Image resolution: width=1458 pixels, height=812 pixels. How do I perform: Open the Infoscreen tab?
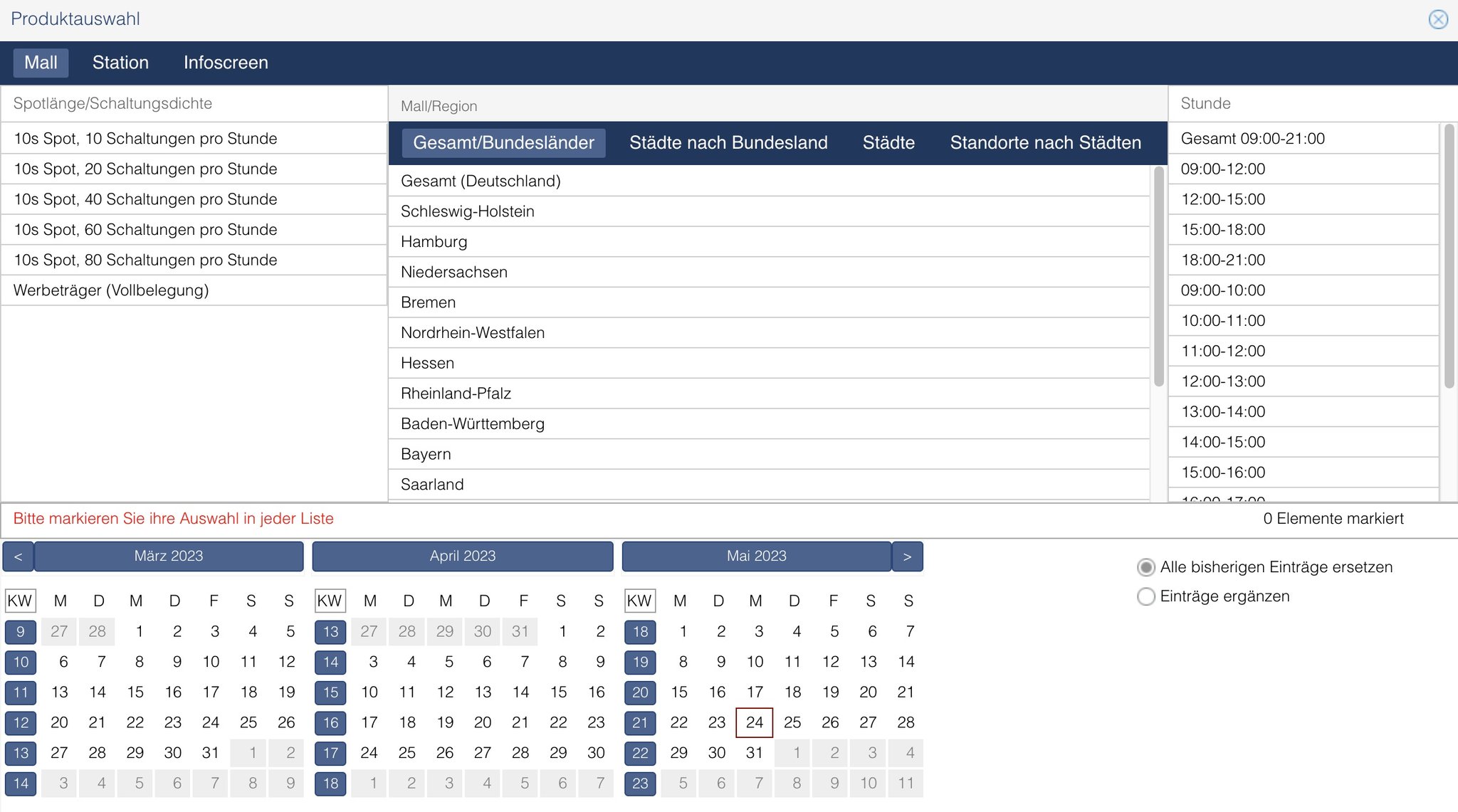click(x=226, y=63)
